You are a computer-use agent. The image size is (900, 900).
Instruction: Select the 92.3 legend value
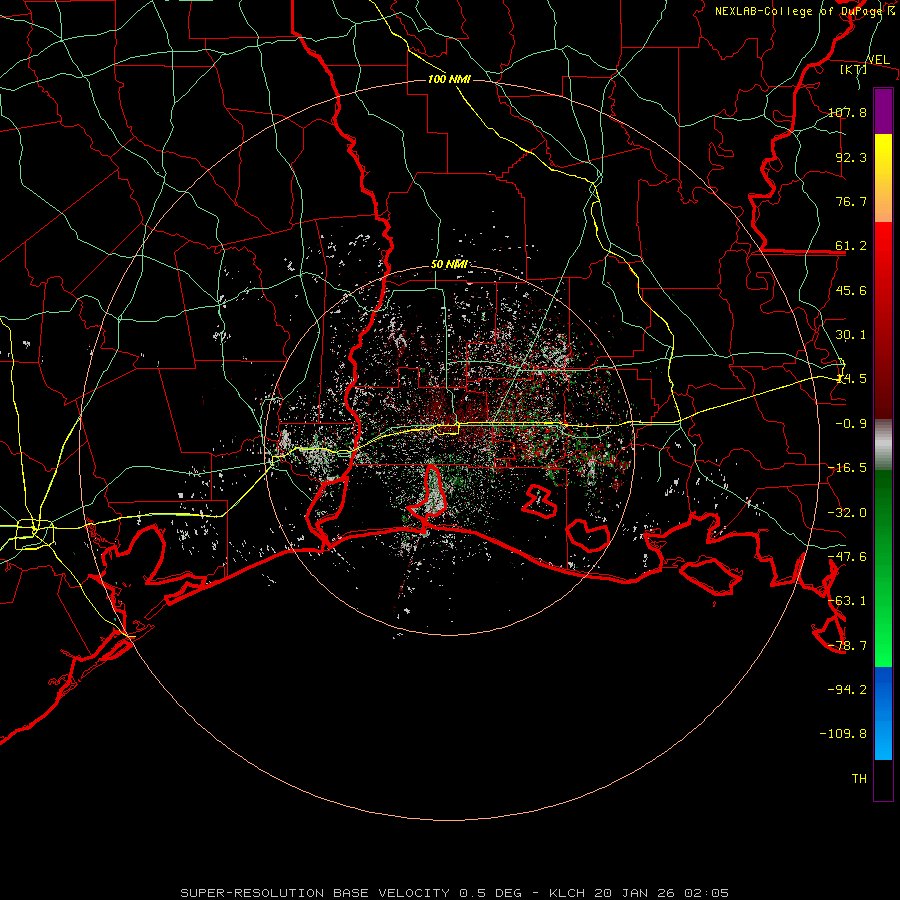(851, 157)
